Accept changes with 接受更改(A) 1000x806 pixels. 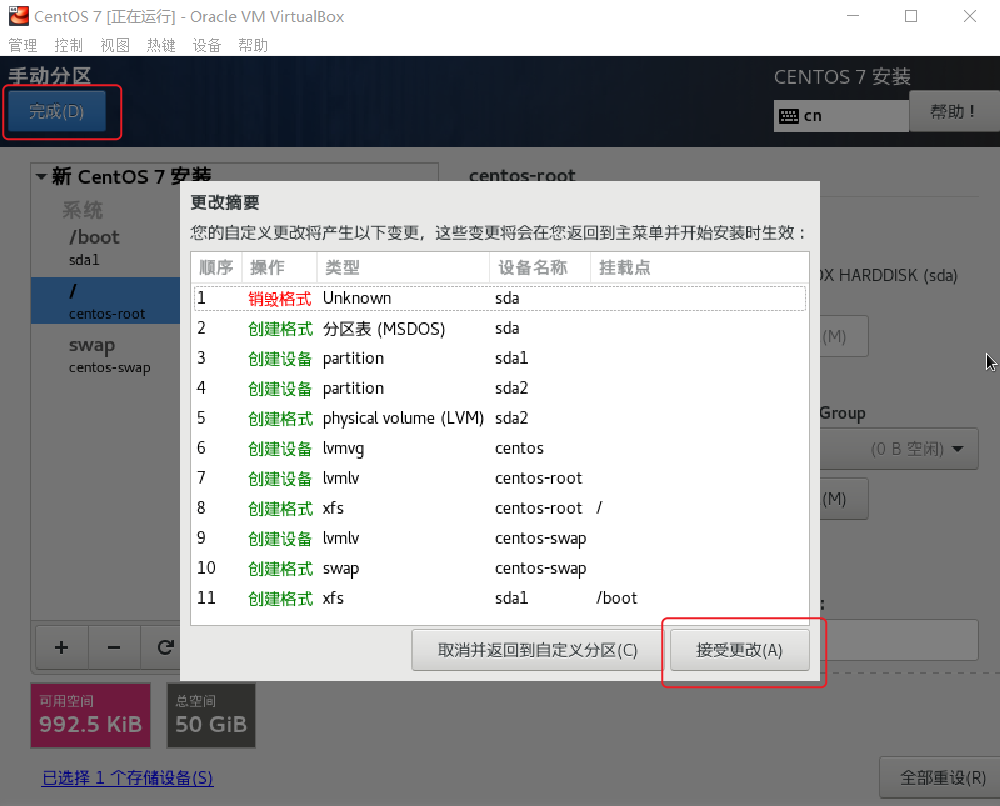coord(739,648)
